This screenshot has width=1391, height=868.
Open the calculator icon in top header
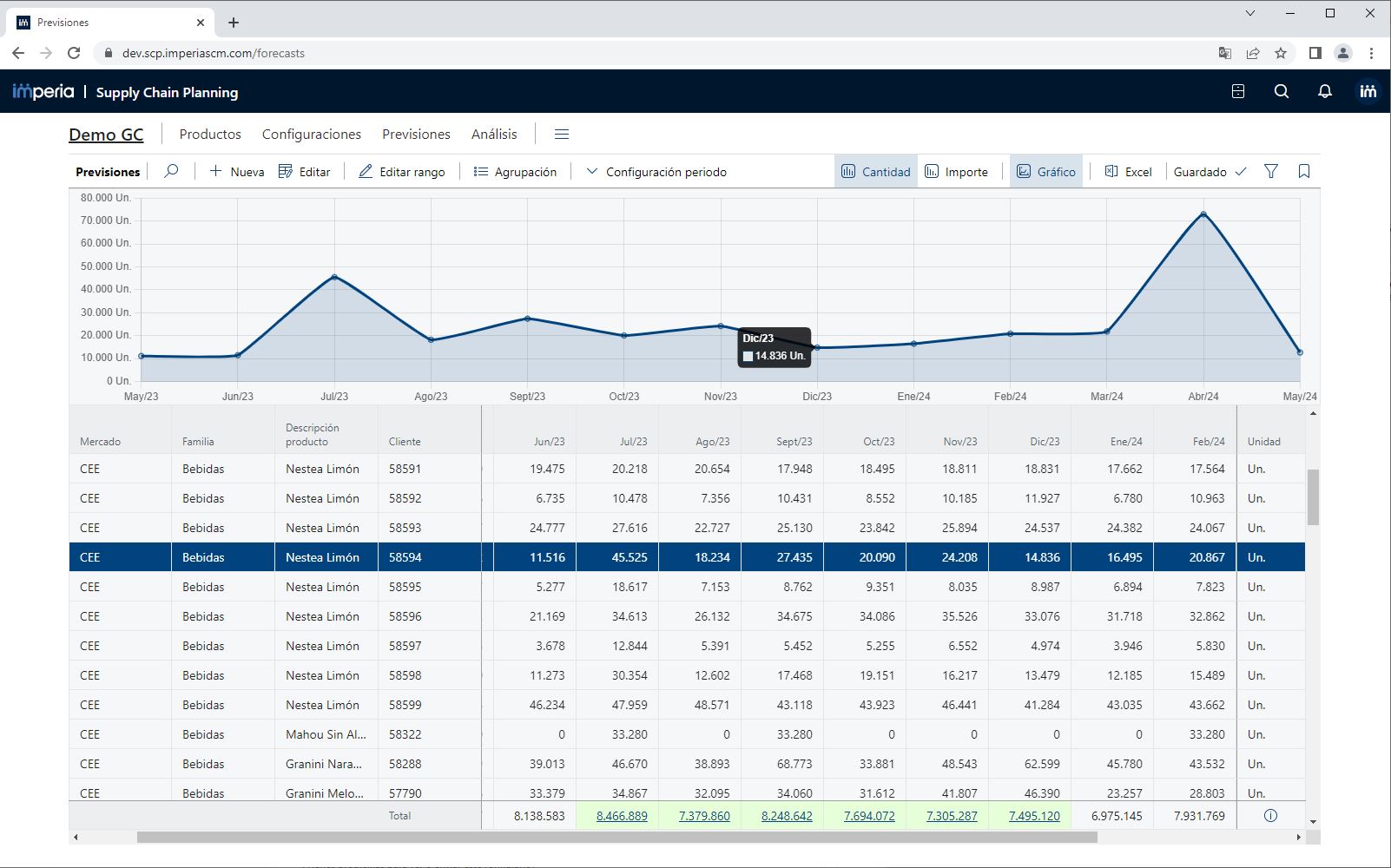pos(1238,91)
